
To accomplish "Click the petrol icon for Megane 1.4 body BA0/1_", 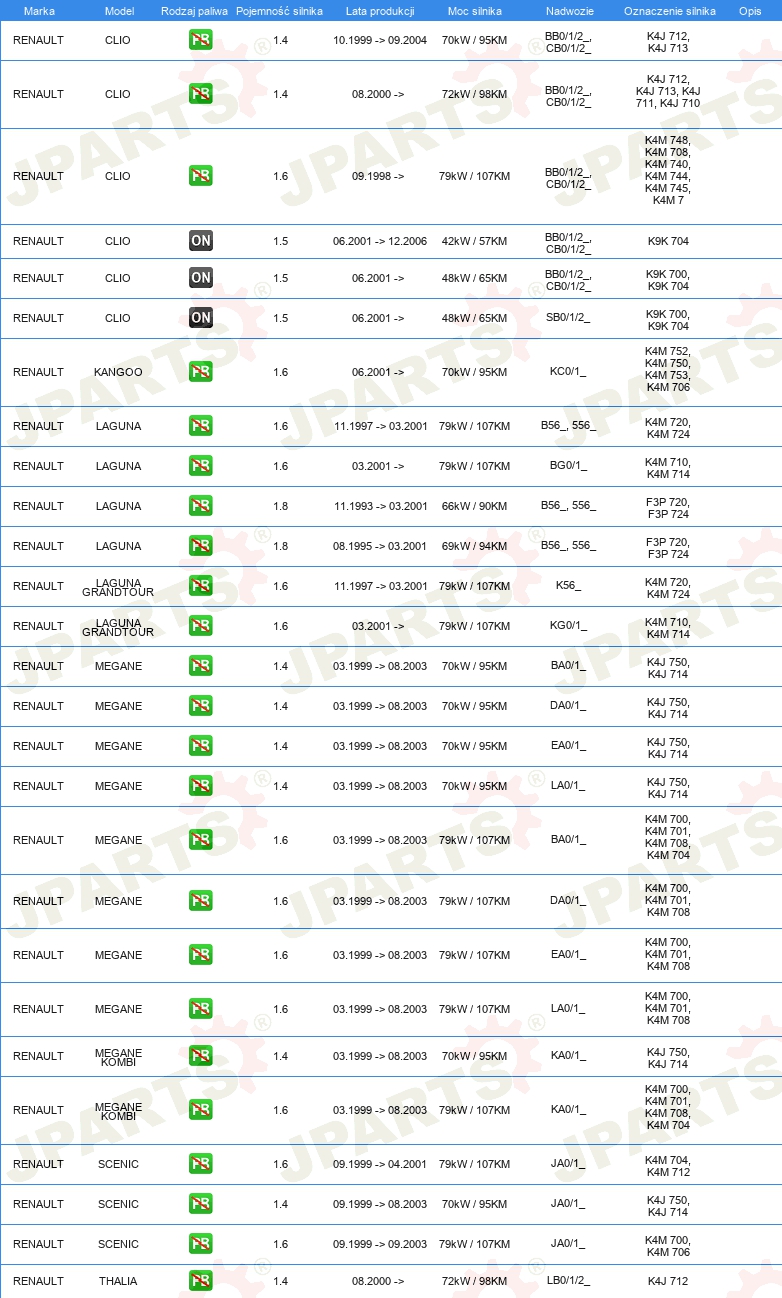I will [201, 666].
